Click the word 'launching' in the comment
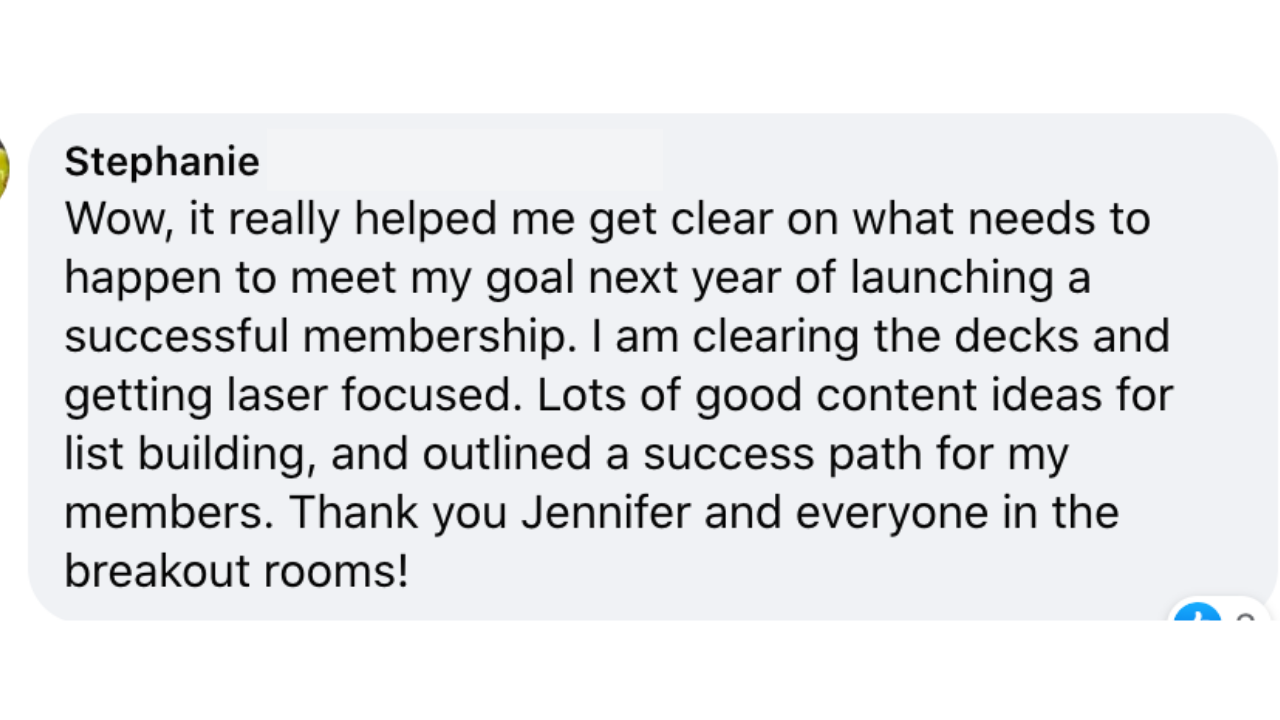This screenshot has height=720, width=1280. 950,278
